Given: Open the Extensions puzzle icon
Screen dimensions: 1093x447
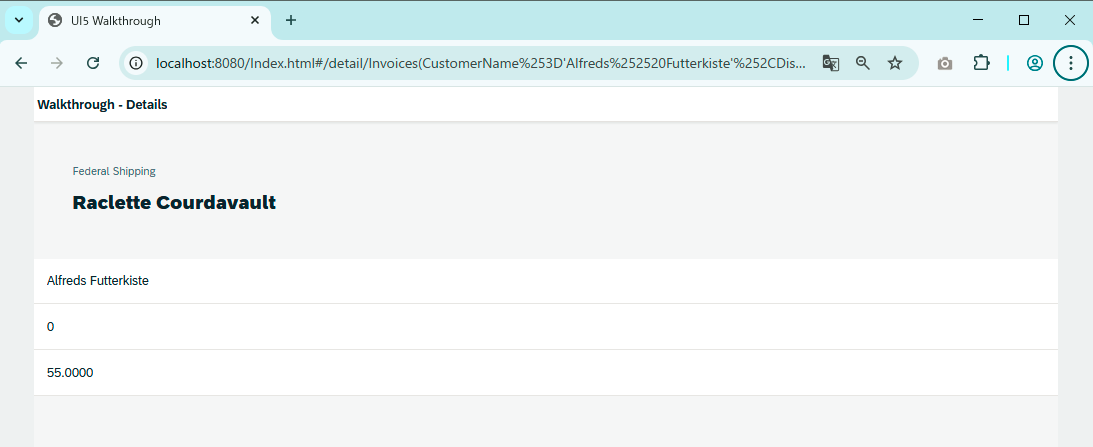Looking at the screenshot, I should pyautogui.click(x=981, y=63).
